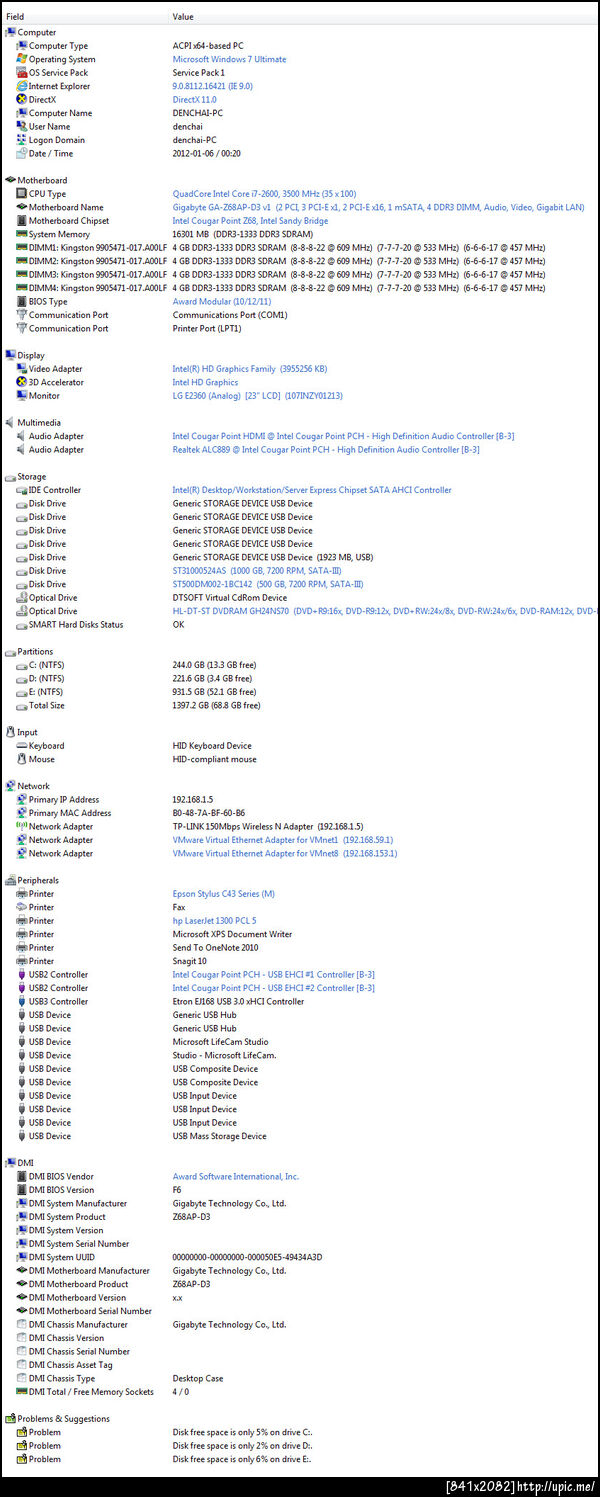Open the Intel Cougar Point USB EHCI #1 link
This screenshot has width=600, height=1497.
(273, 975)
